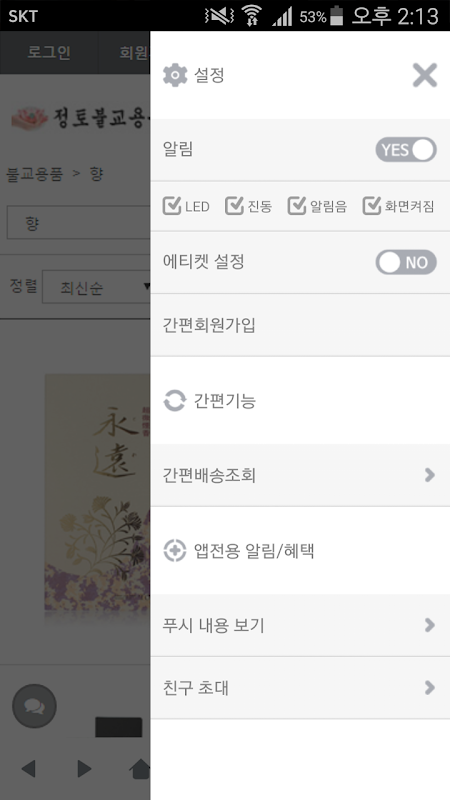Image resolution: width=450 pixels, height=800 pixels.
Task: Tap the browser back arrow icon
Action: tap(29, 768)
